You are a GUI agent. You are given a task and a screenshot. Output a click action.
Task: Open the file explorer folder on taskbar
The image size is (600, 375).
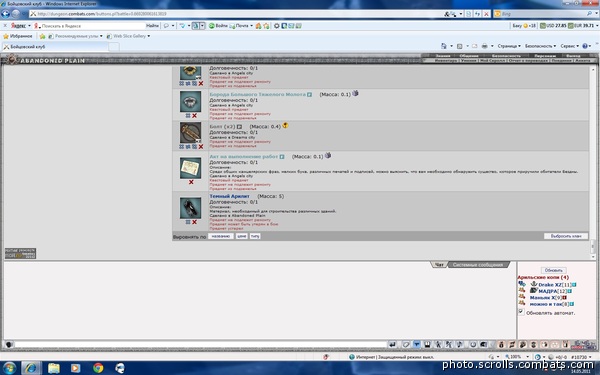(54, 368)
